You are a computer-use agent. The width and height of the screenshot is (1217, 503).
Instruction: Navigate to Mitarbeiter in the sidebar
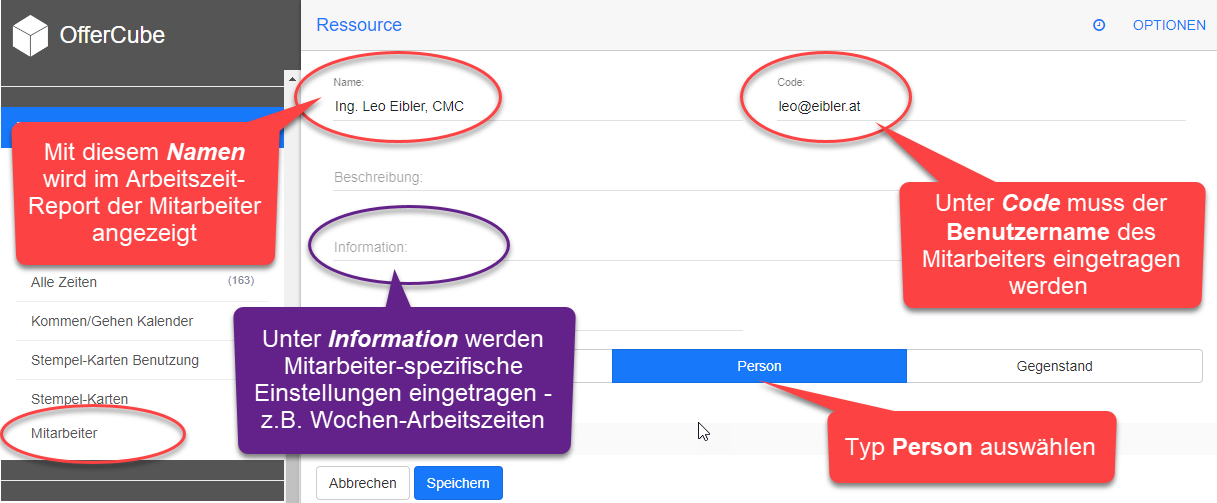(64, 433)
